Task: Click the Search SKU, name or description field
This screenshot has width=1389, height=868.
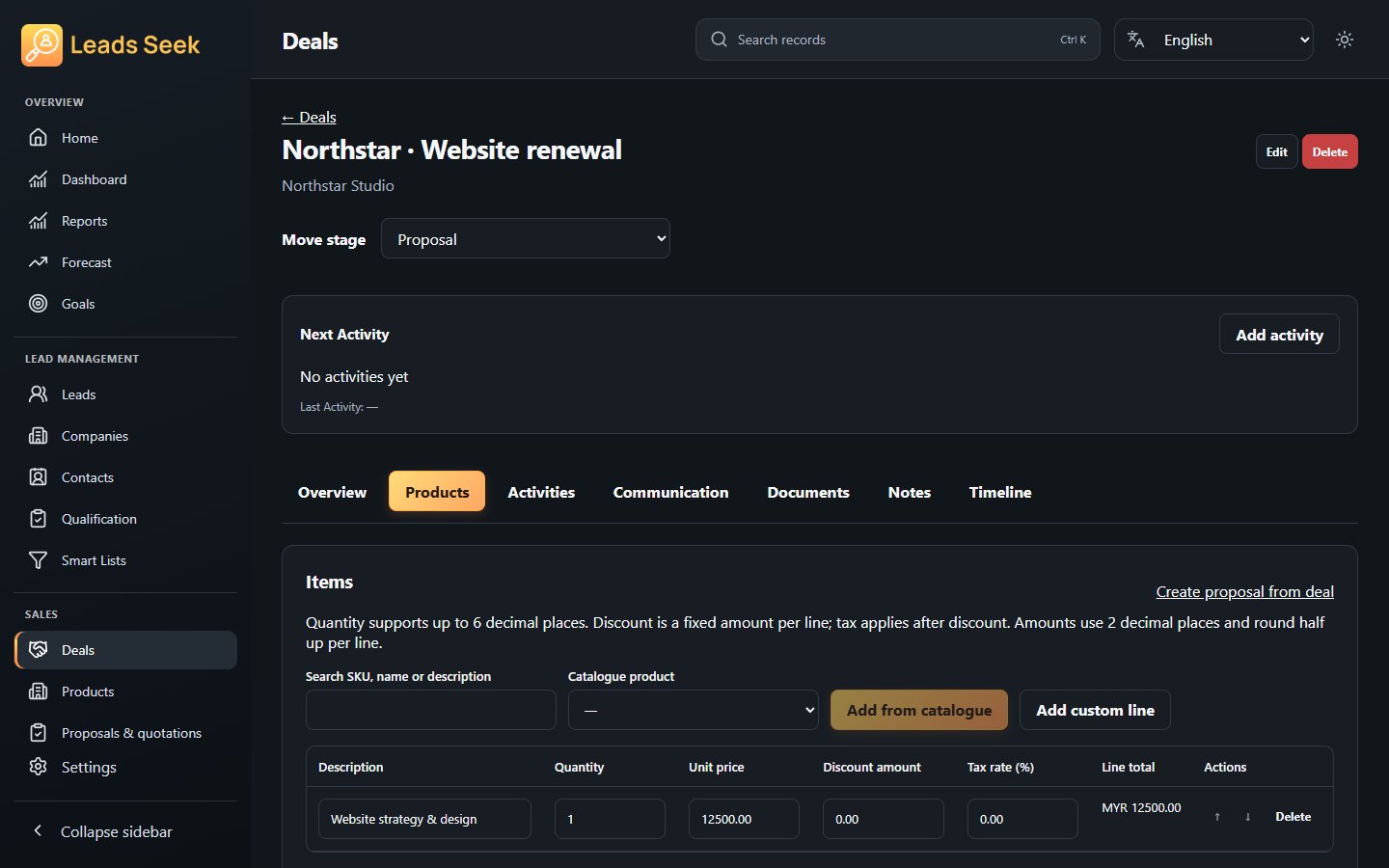Action: 431,710
